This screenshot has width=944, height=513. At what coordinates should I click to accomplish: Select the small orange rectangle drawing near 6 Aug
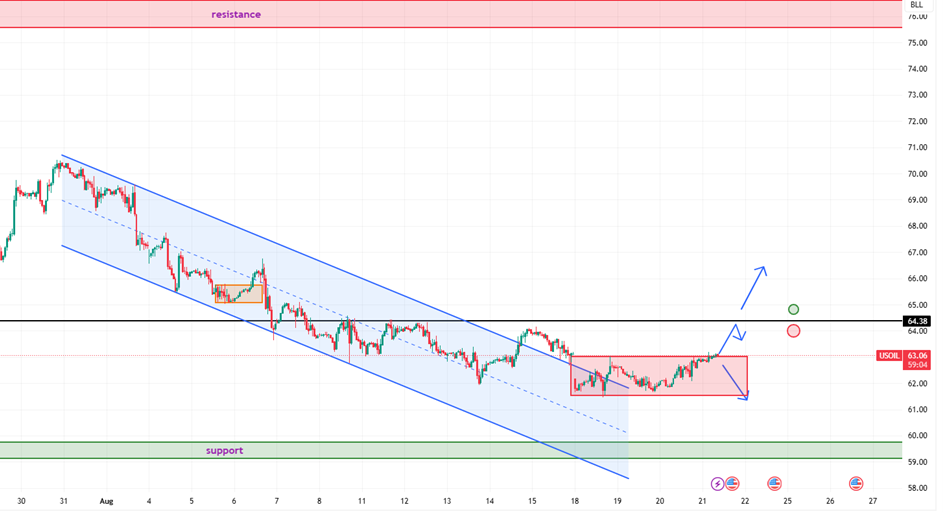(239, 293)
